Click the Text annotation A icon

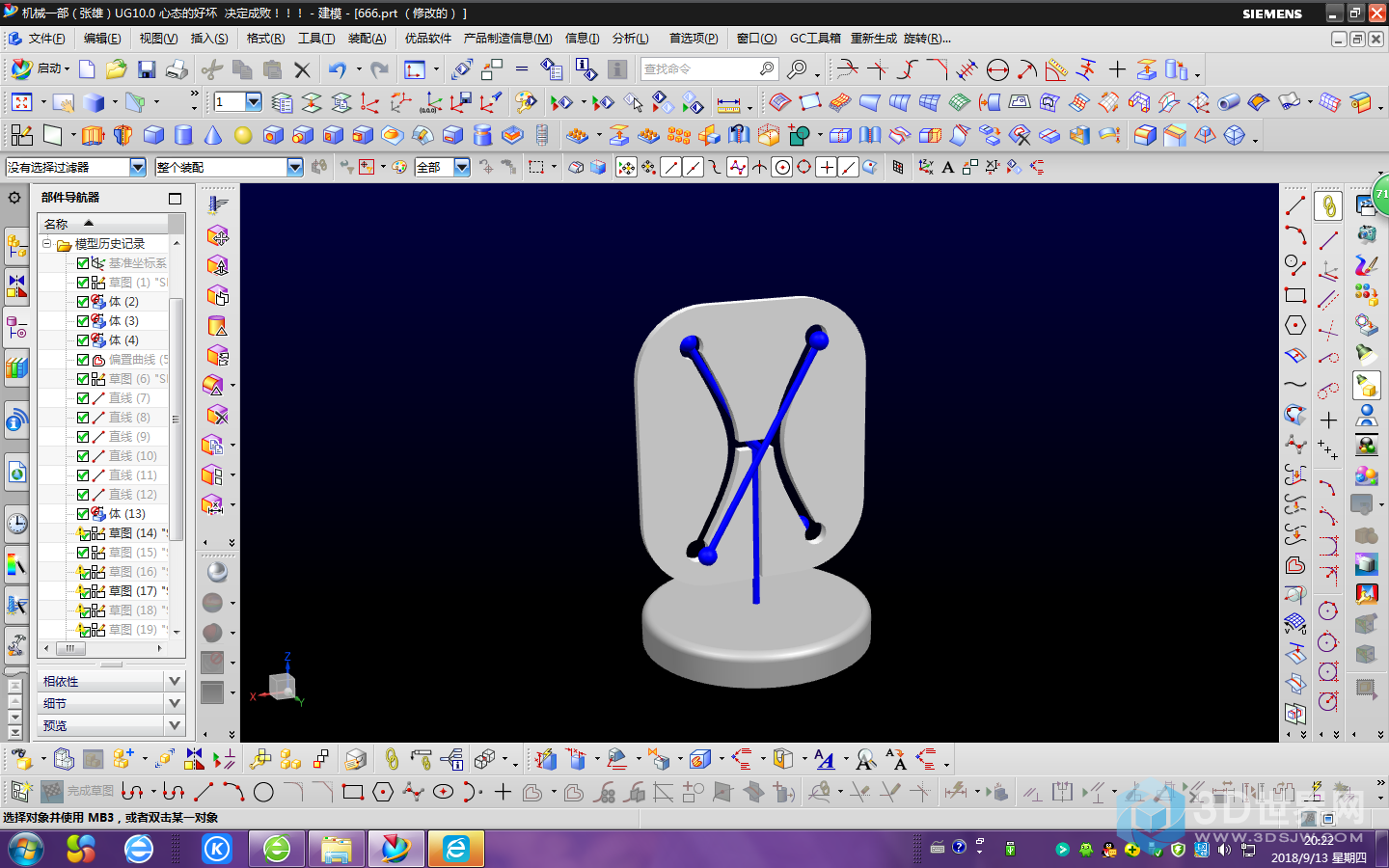(x=948, y=167)
